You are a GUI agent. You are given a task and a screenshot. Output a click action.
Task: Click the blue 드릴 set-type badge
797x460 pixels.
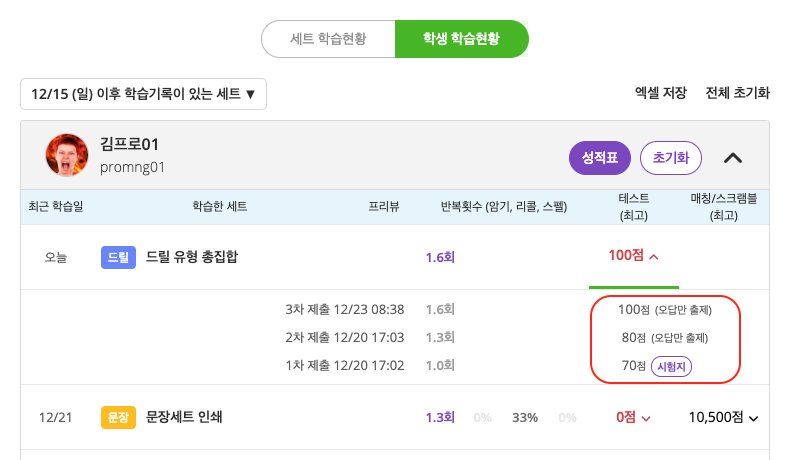pyautogui.click(x=118, y=257)
